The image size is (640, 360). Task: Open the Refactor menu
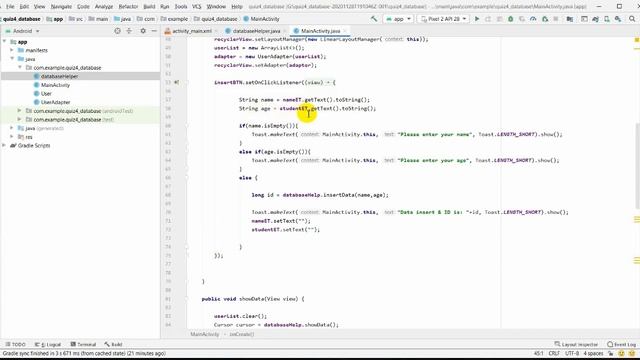click(x=128, y=7)
